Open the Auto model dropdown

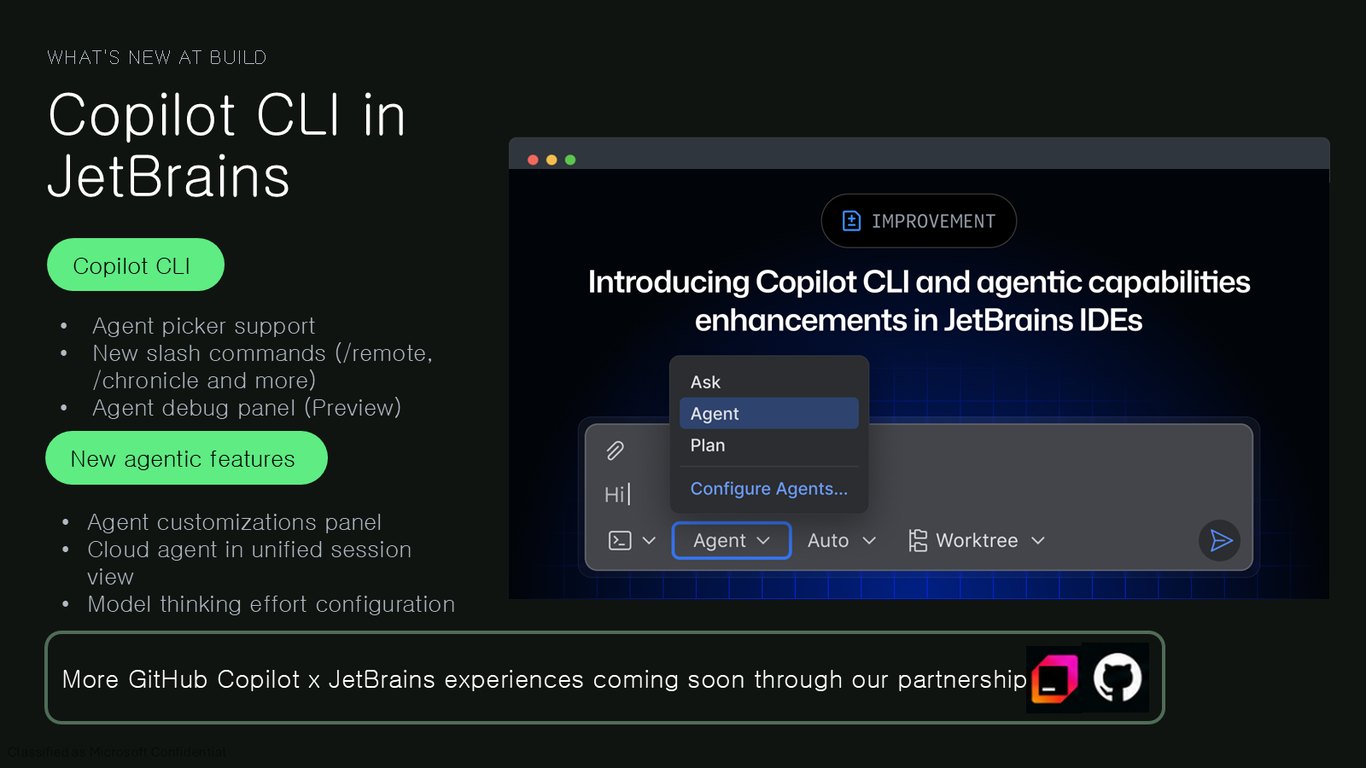point(842,540)
